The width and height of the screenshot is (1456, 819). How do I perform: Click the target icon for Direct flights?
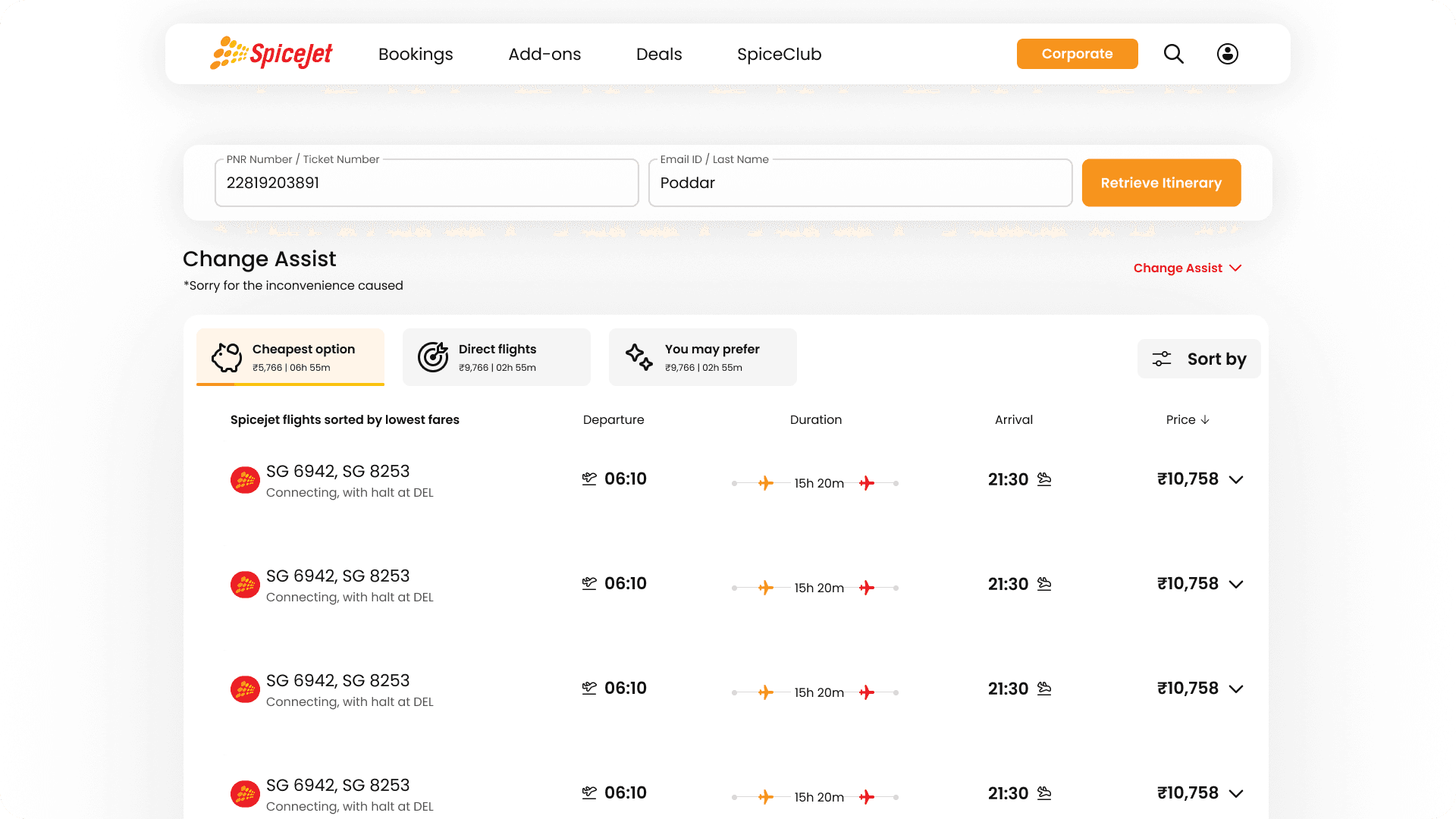433,357
